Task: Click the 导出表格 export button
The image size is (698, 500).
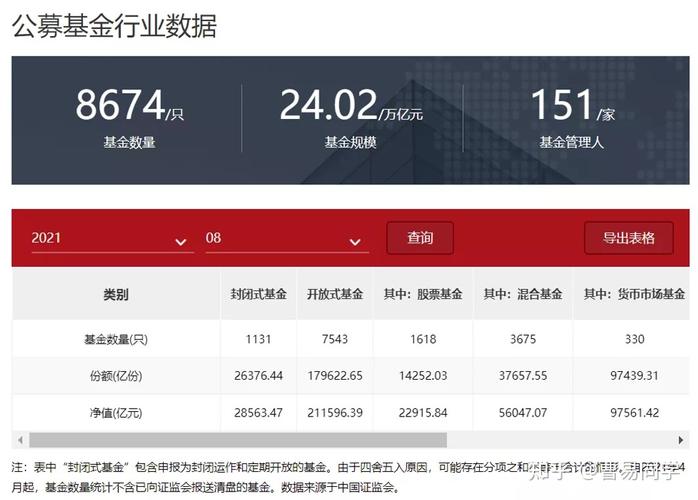Action: coord(629,238)
